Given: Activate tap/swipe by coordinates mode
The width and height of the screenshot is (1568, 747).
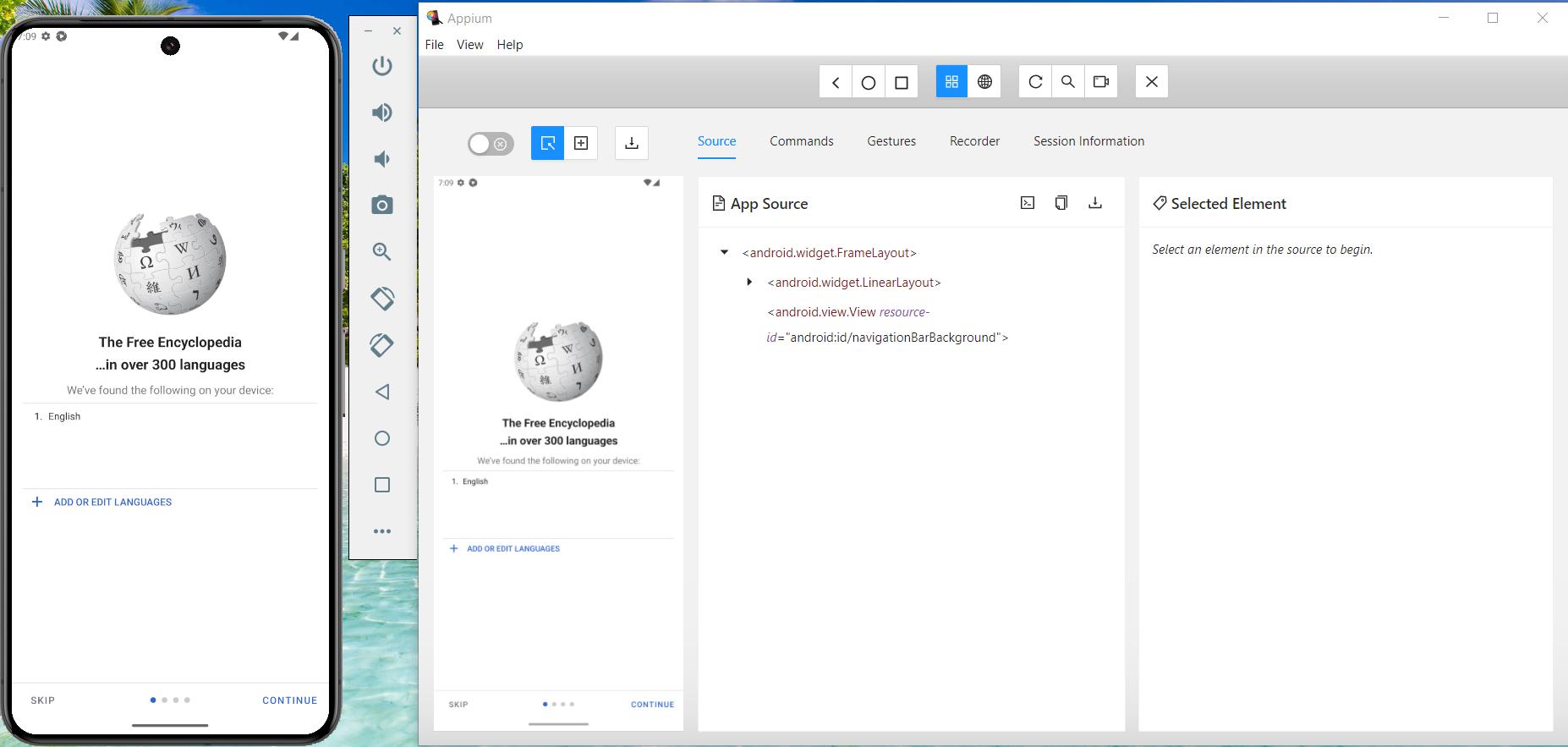Looking at the screenshot, I should [581, 143].
